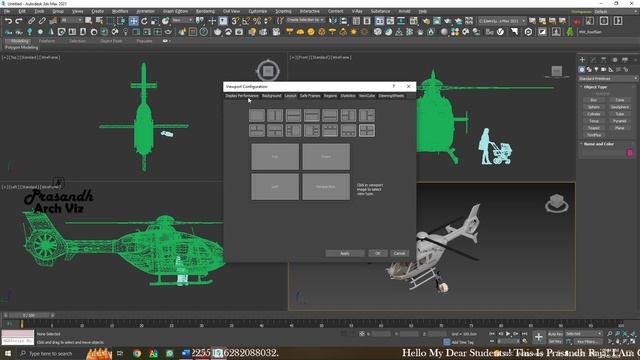
Task: Click the Left viewport preview box
Action: click(275, 187)
